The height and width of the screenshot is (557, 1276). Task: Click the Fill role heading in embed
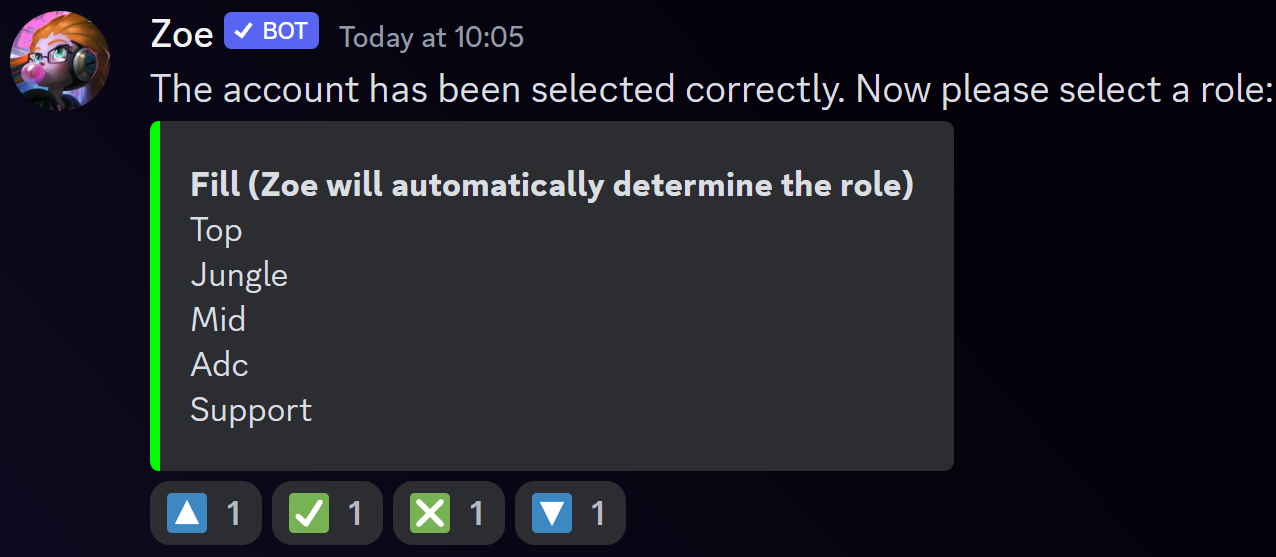point(552,186)
